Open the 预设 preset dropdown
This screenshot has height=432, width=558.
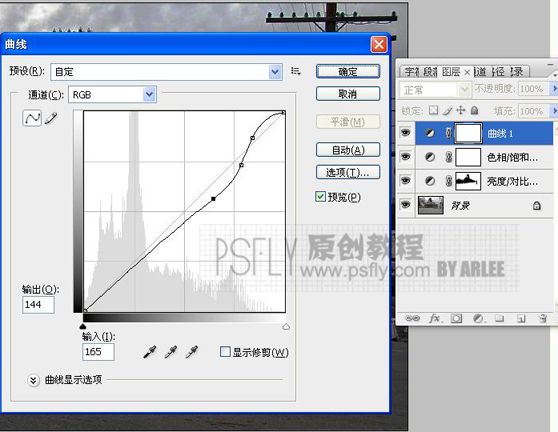(275, 72)
